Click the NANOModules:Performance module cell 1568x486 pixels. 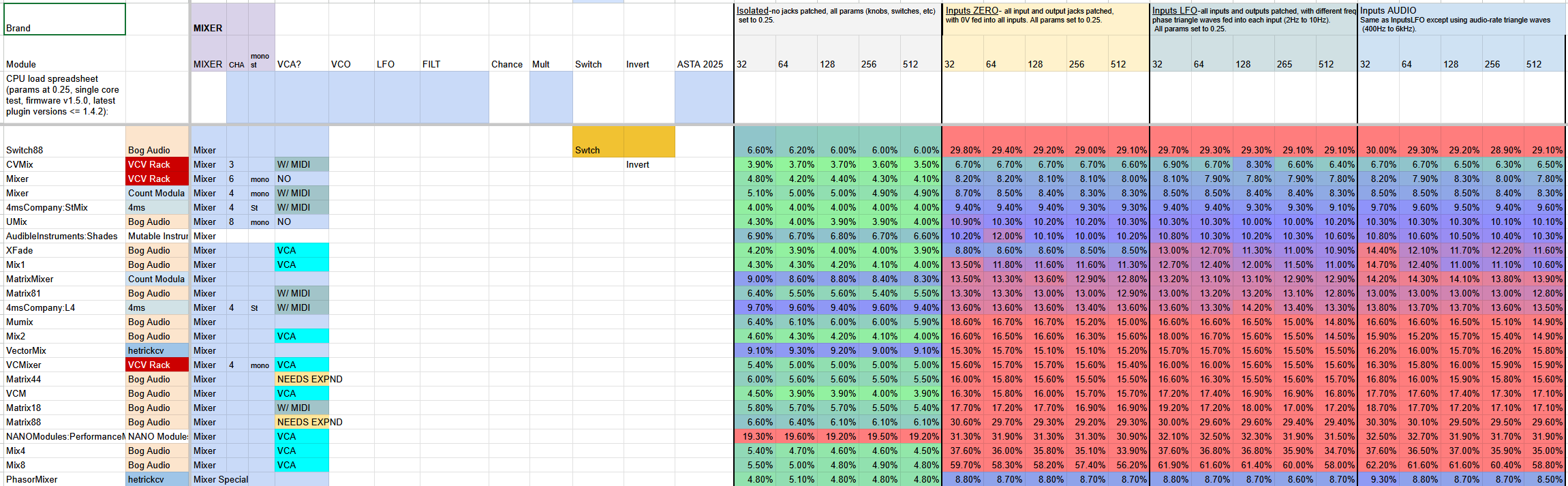point(64,436)
